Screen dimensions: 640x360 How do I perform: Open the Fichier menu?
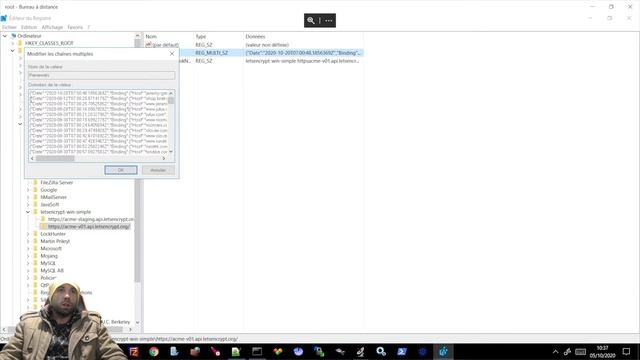point(9,27)
